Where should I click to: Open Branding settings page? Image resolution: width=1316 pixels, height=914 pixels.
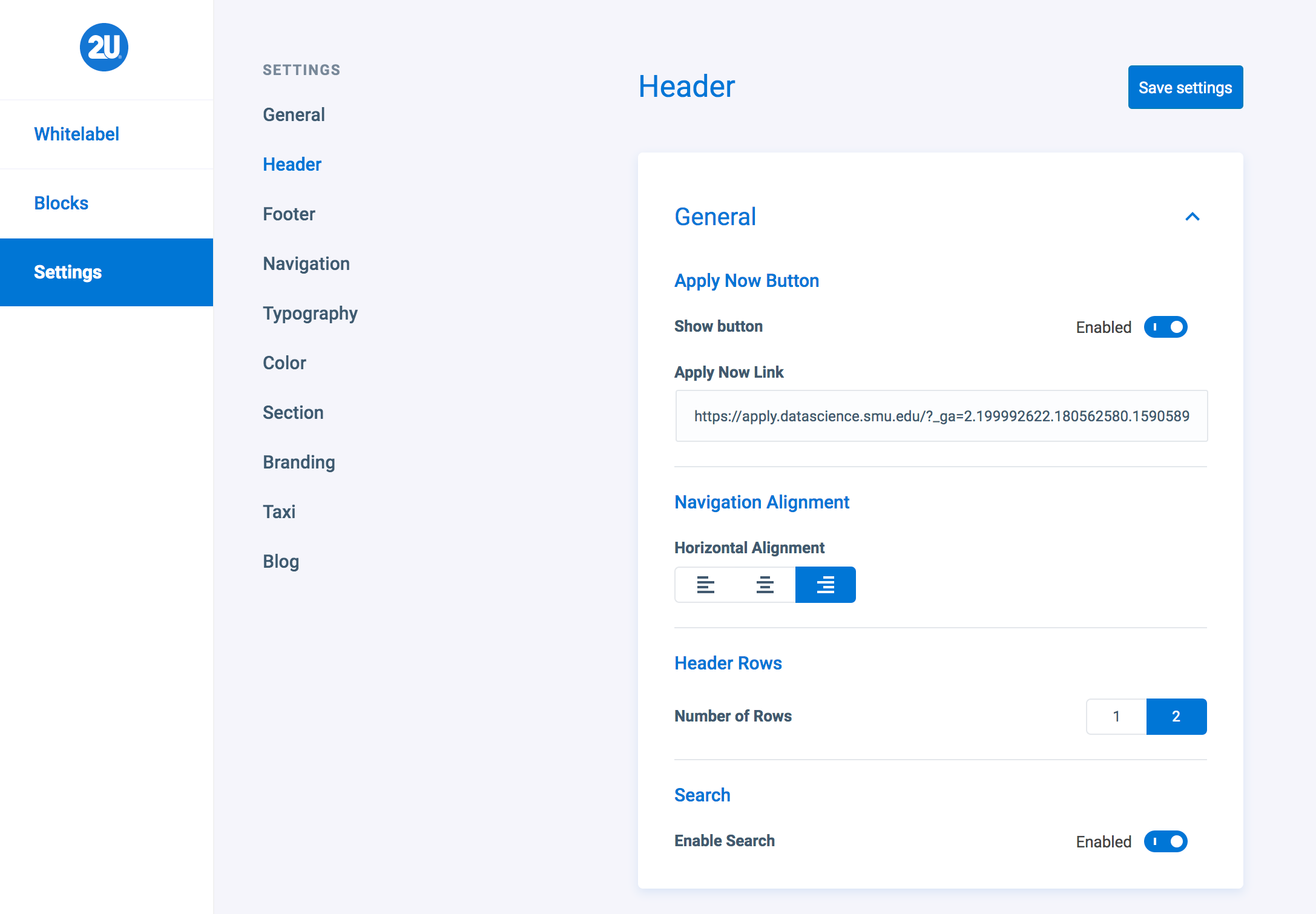pos(298,462)
